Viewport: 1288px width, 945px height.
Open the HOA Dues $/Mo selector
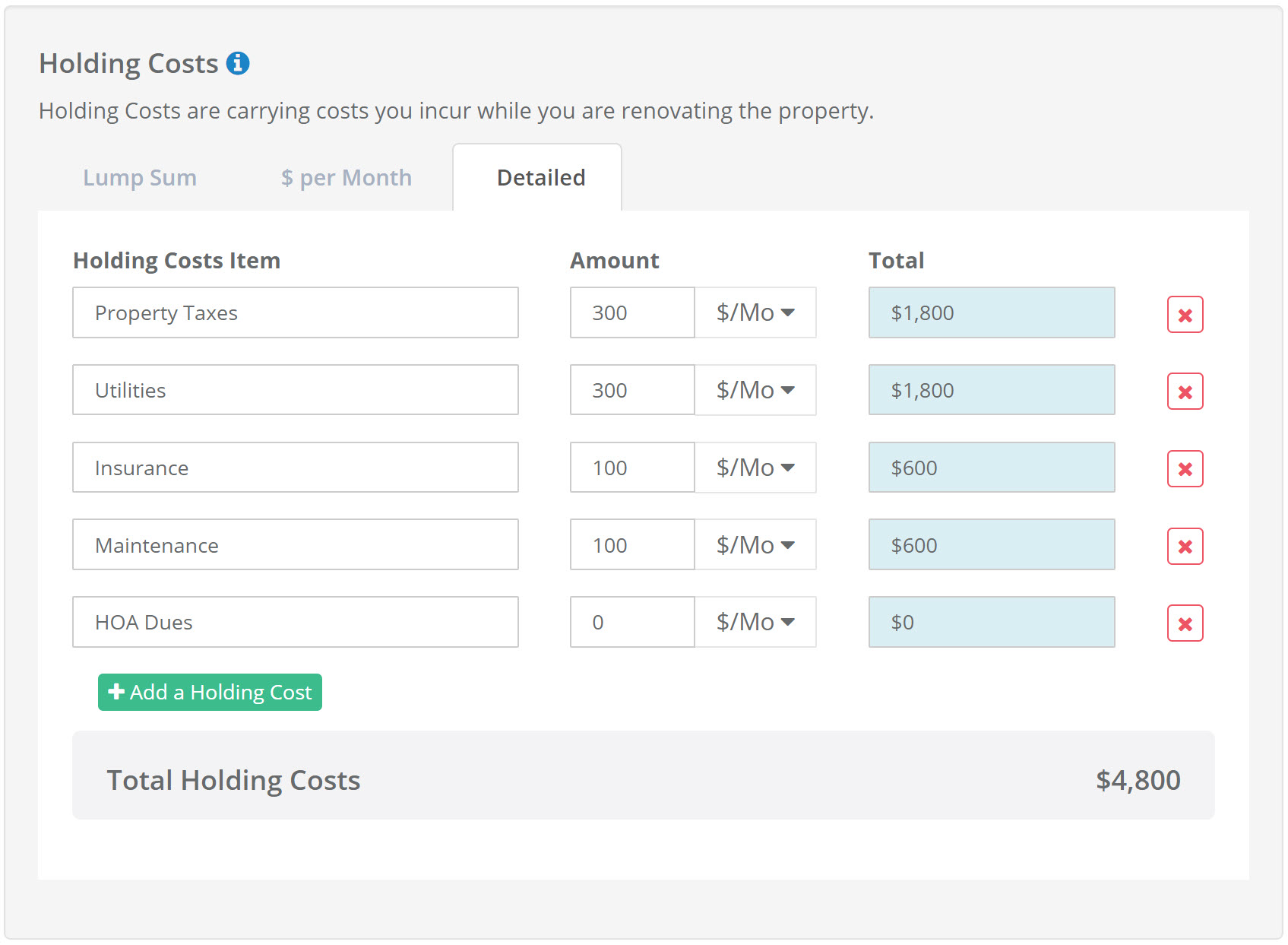point(755,622)
